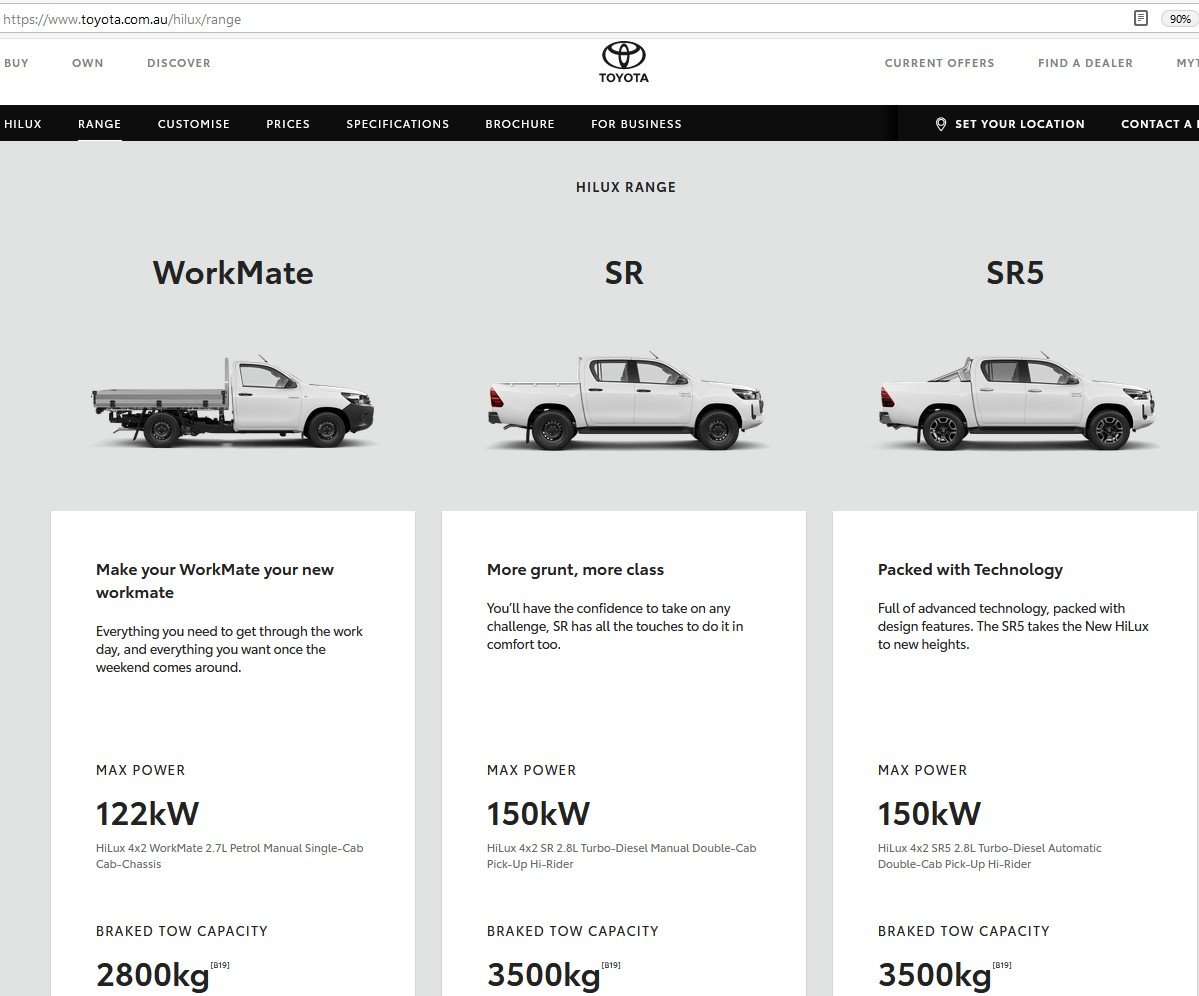
Task: Click the HILUX RANGE page title
Action: pos(625,187)
